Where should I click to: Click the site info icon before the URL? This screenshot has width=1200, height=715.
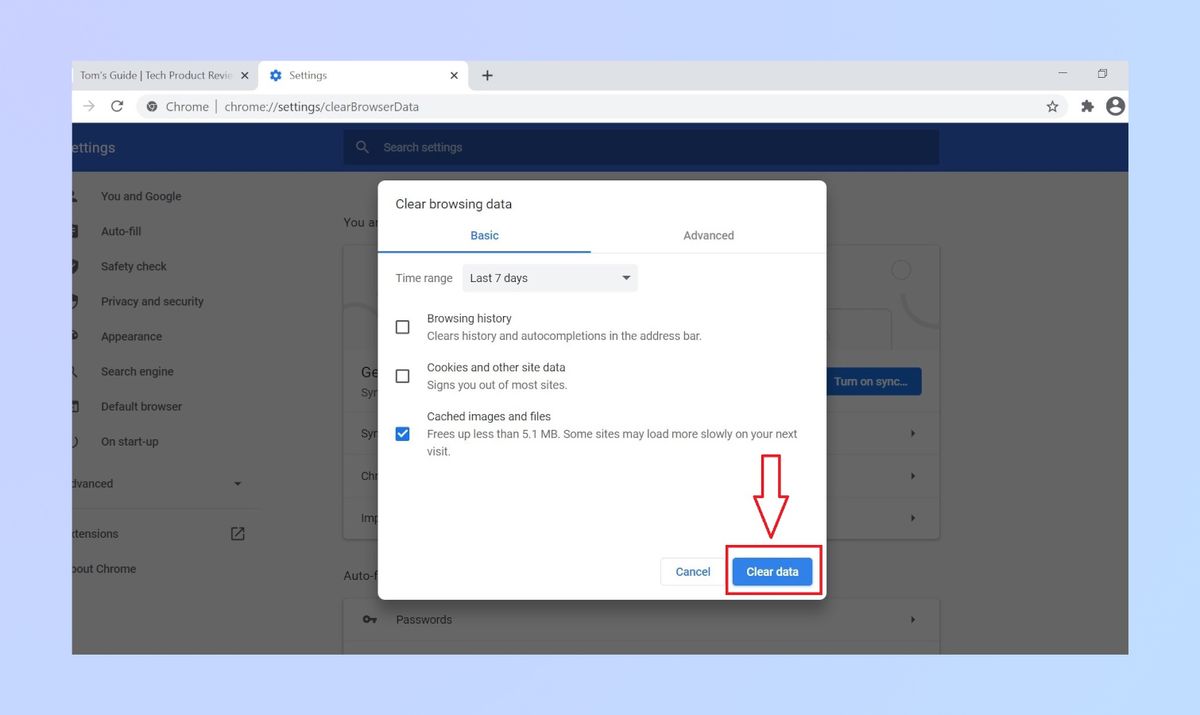(151, 106)
